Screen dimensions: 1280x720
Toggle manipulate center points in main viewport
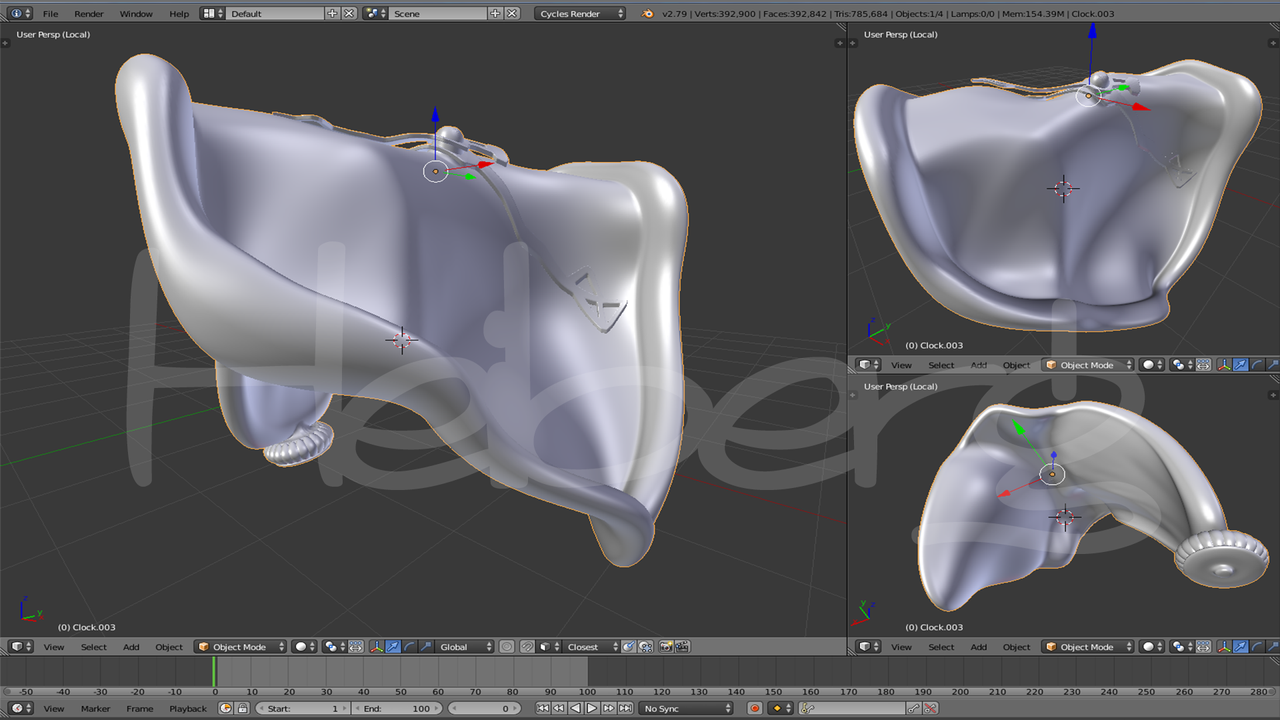click(356, 647)
